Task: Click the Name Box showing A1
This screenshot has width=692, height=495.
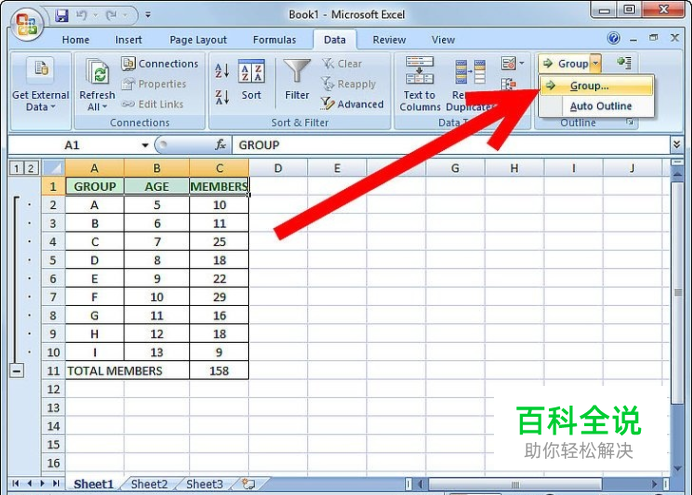Action: point(73,145)
